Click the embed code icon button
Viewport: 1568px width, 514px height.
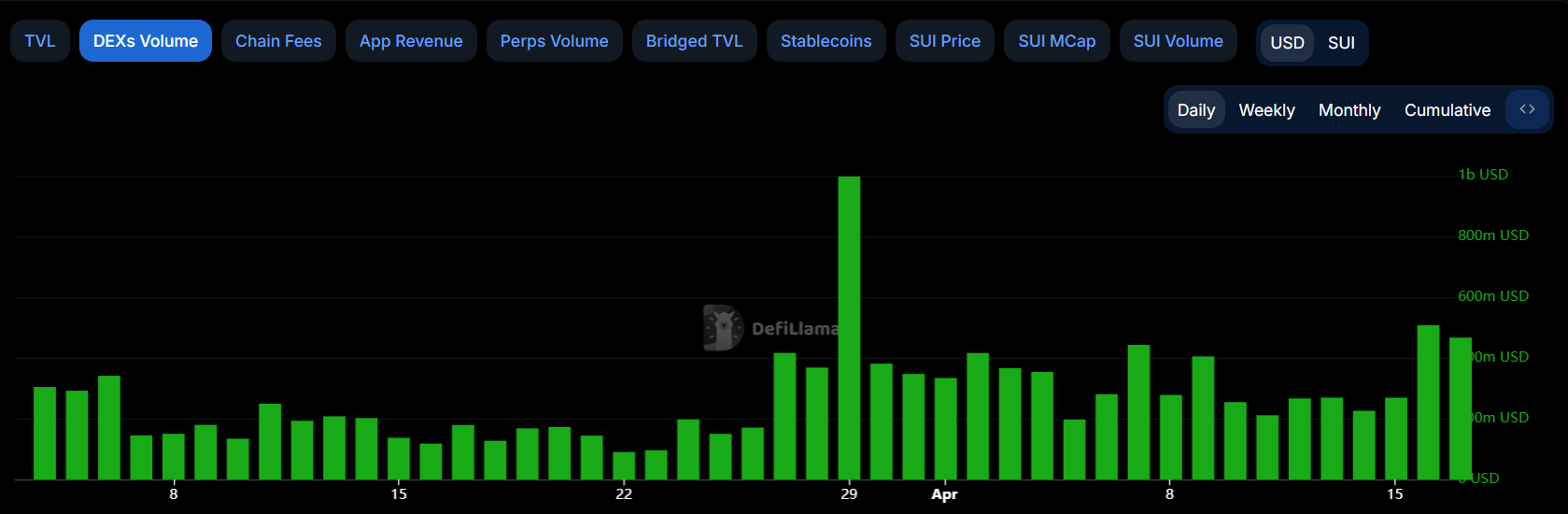coord(1527,109)
